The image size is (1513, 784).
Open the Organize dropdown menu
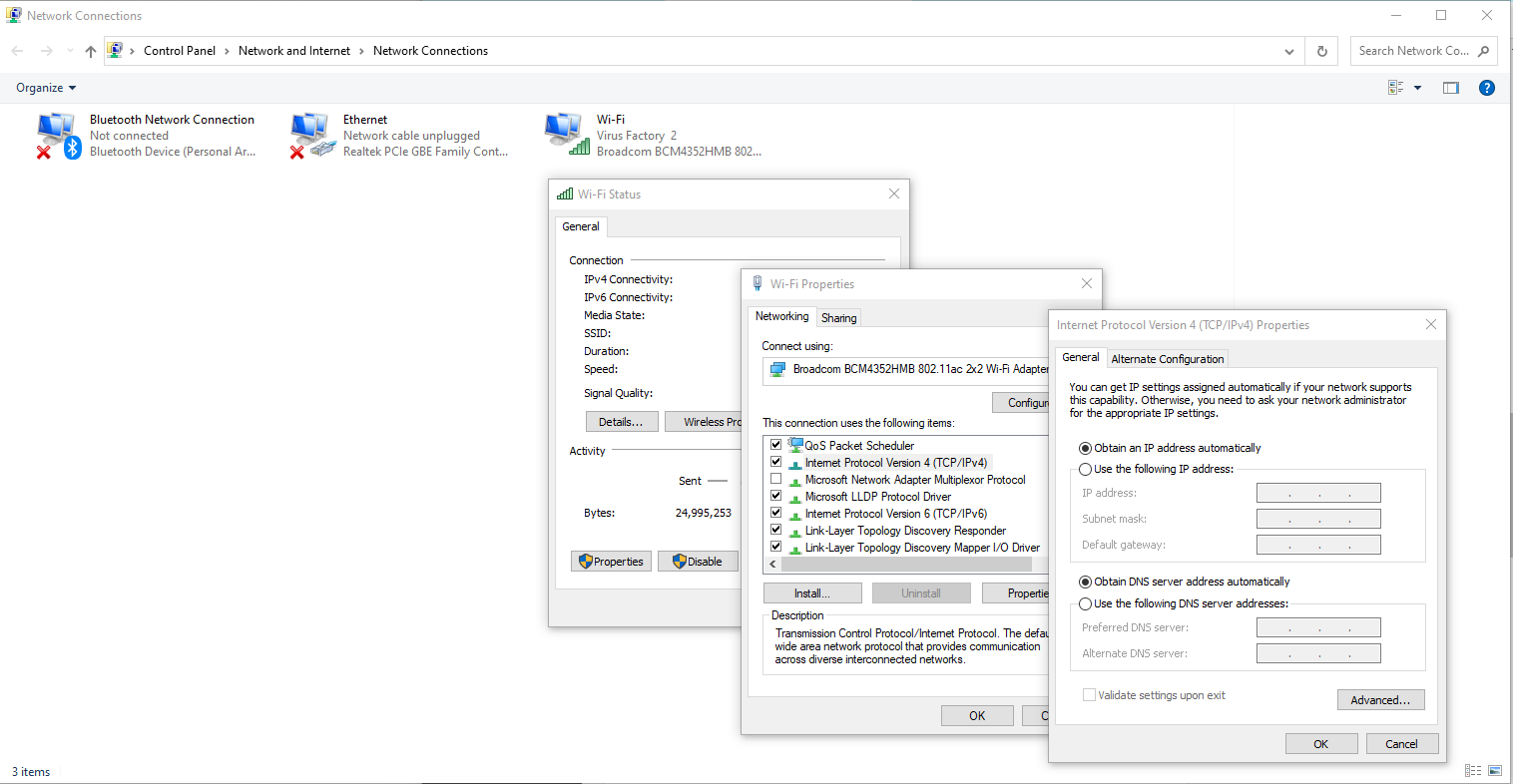click(x=46, y=88)
